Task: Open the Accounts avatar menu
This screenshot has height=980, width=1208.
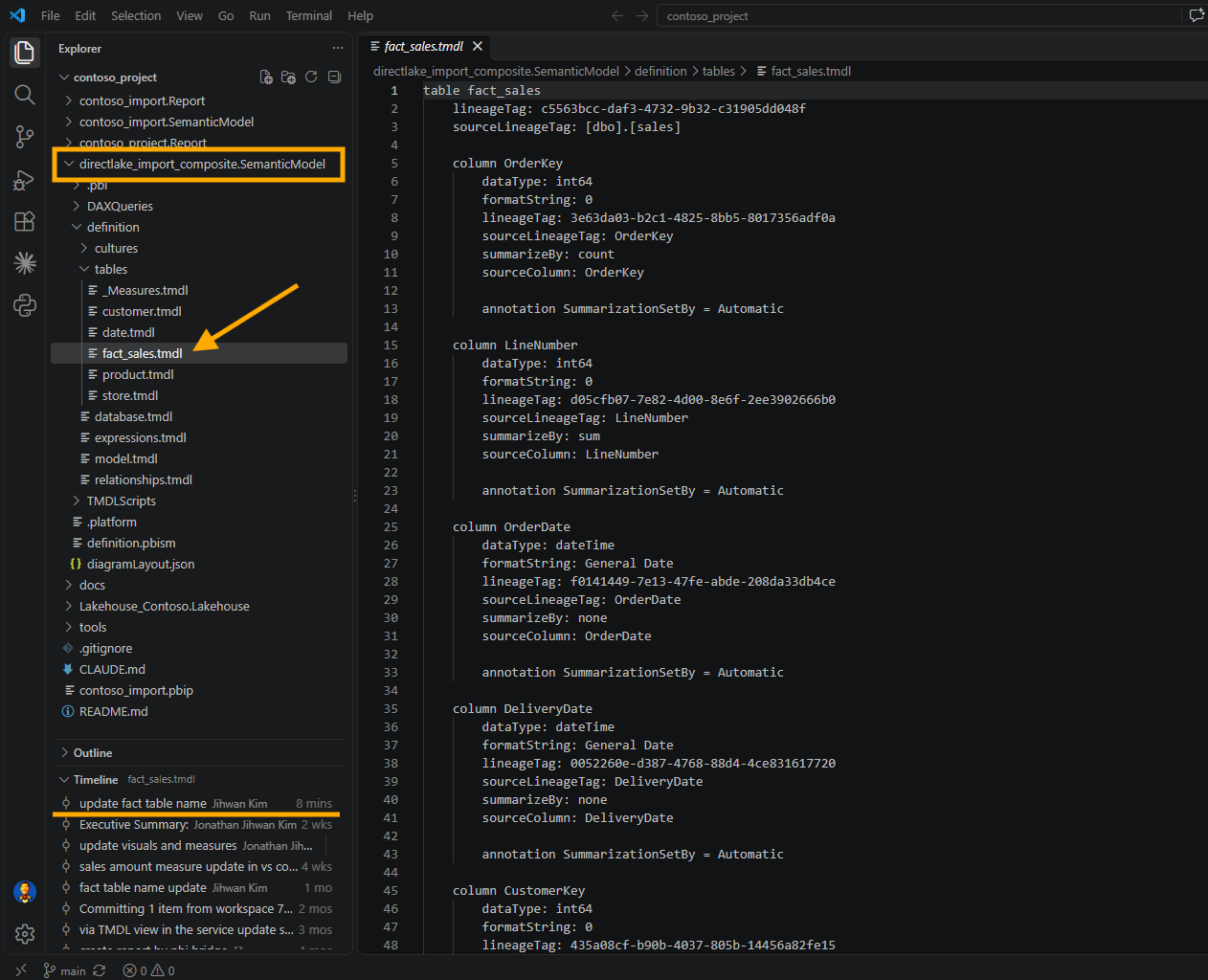Action: pos(25,892)
